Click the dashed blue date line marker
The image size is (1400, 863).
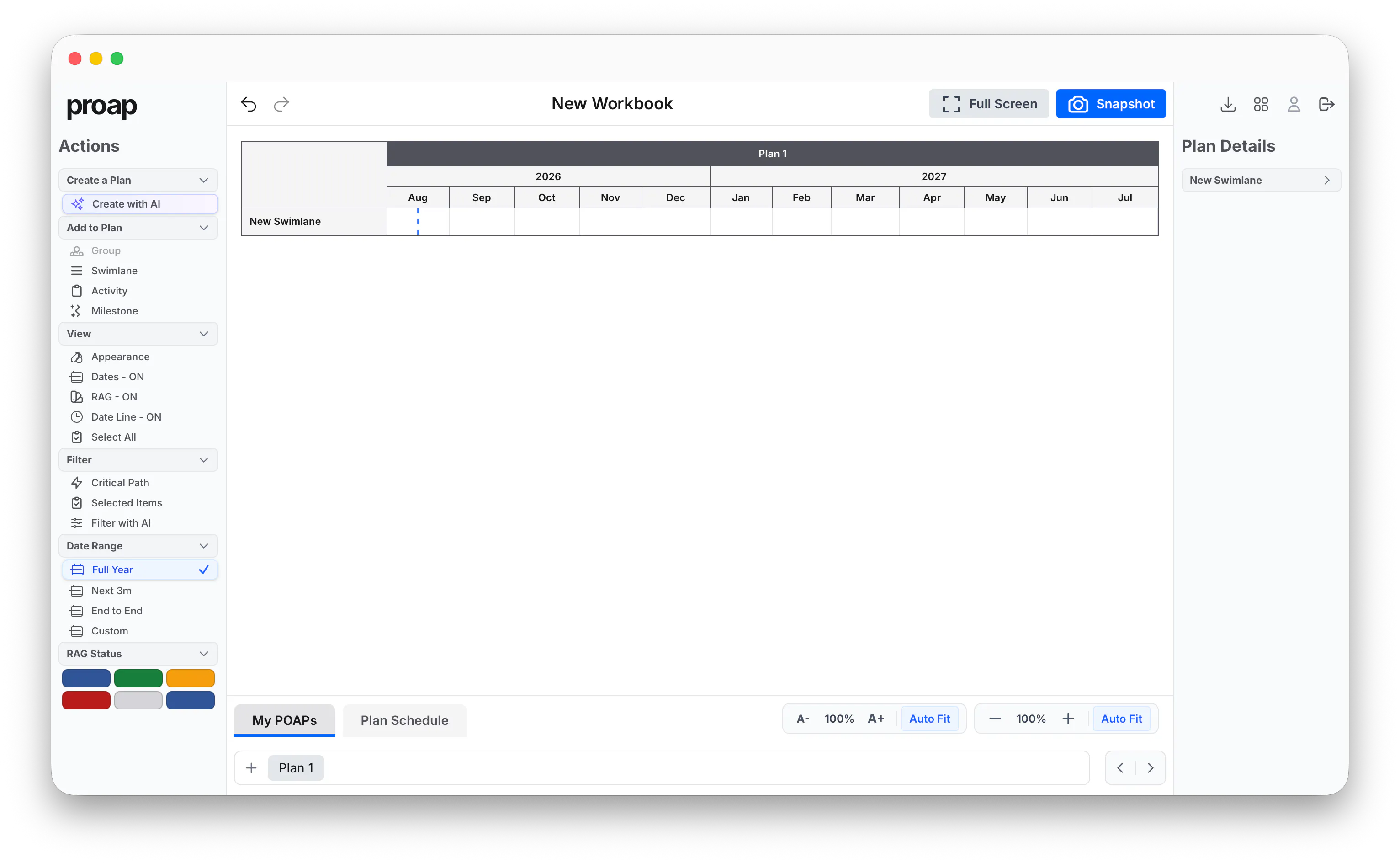(418, 221)
